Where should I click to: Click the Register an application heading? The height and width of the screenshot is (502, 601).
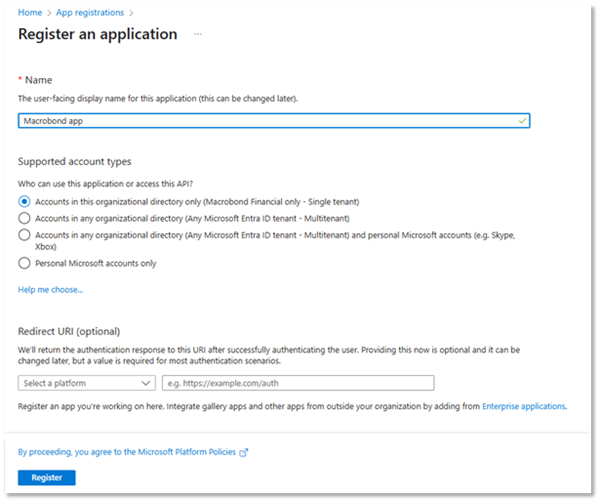[98, 34]
